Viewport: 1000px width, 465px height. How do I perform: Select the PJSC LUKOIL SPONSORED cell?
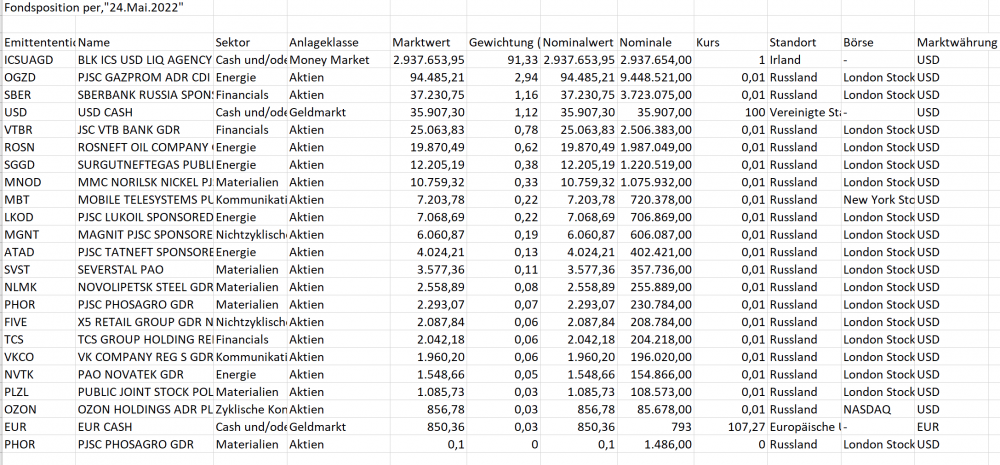coord(144,217)
